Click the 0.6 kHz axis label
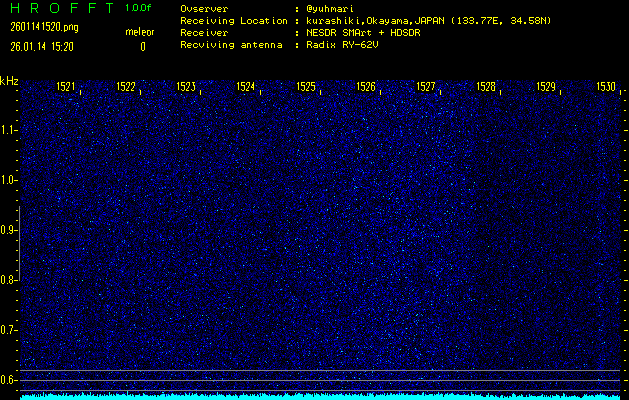Image resolution: width=629 pixels, height=400 pixels. (x=7, y=380)
